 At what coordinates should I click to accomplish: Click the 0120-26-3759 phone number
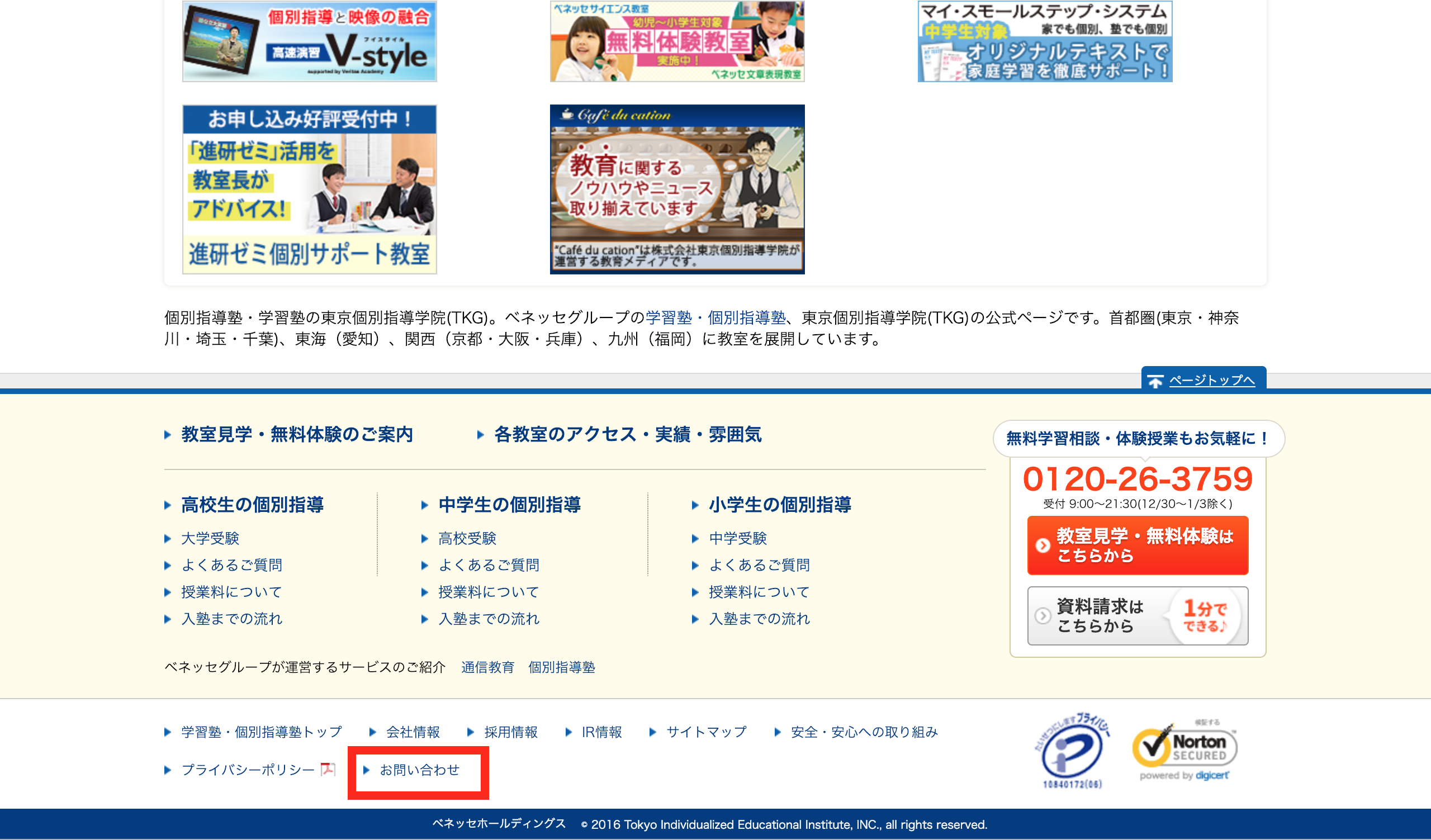[1138, 478]
